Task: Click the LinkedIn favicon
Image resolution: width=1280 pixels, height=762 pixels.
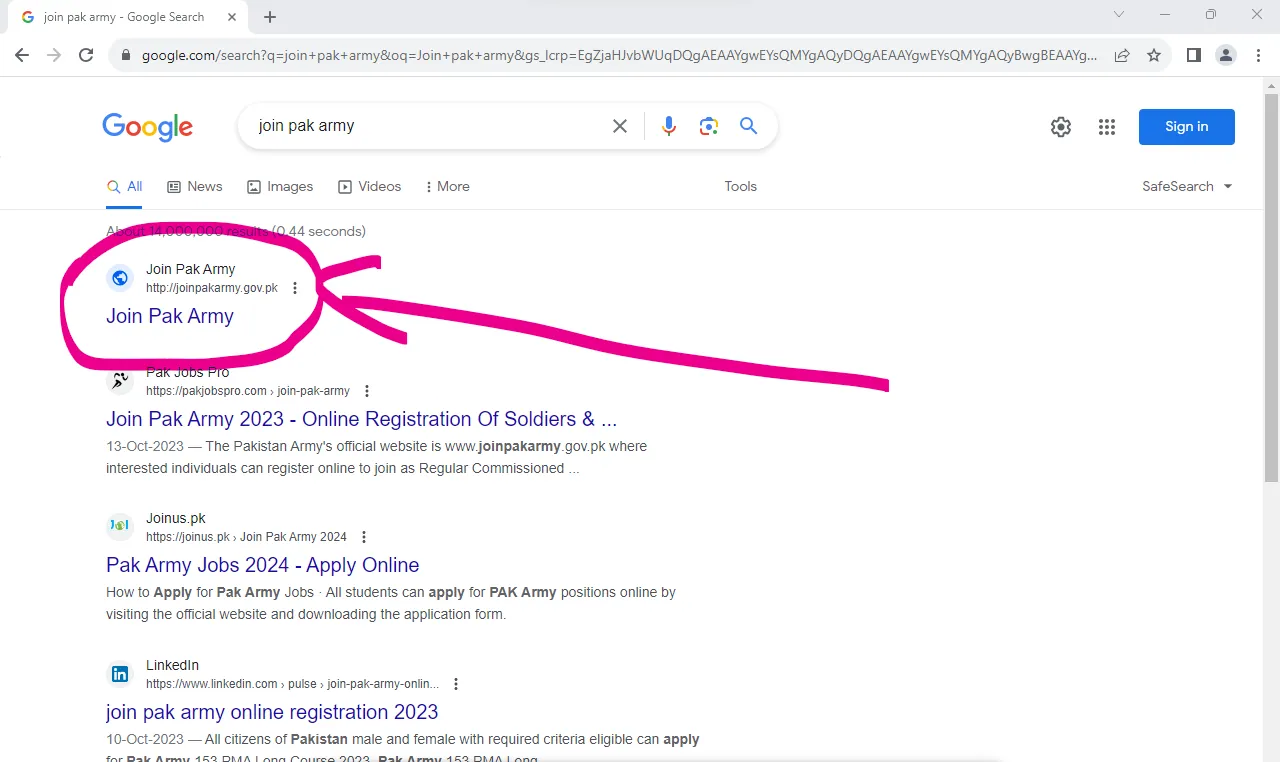Action: point(120,674)
